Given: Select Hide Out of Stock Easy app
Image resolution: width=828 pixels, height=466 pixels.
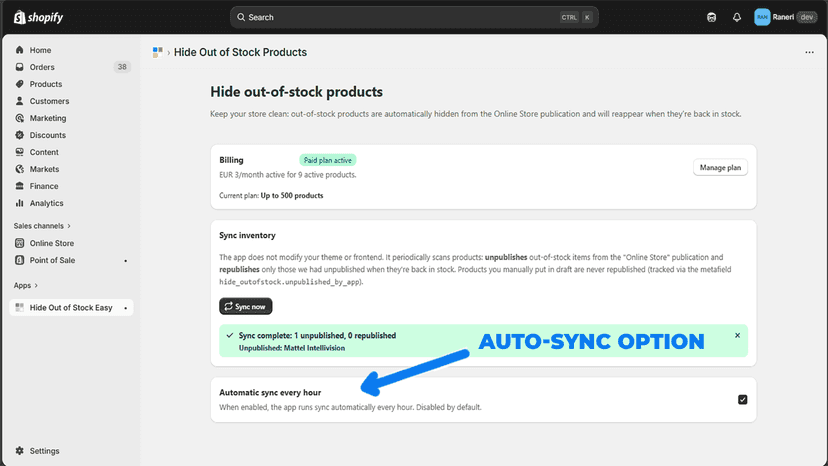Looking at the screenshot, I should pyautogui.click(x=71, y=307).
